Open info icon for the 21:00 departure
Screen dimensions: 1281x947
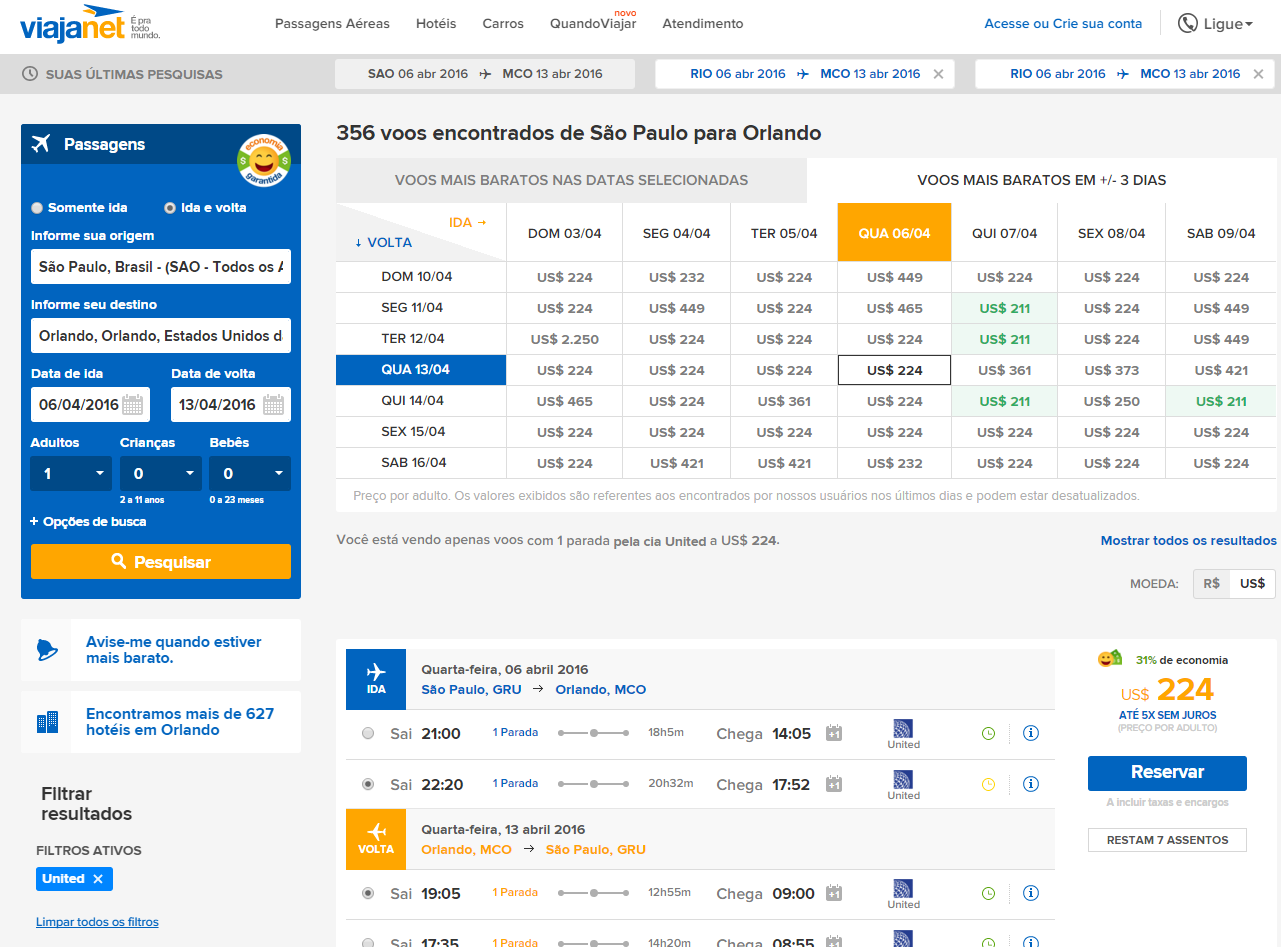(1031, 733)
